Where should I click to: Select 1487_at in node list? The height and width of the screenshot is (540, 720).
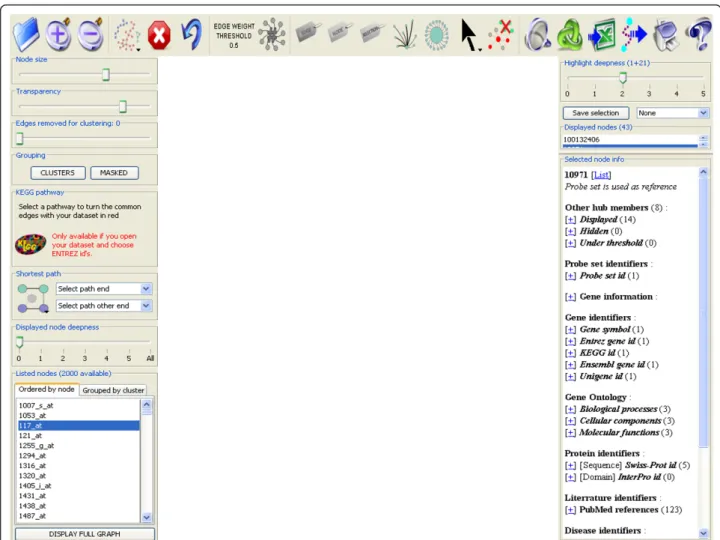(79, 516)
